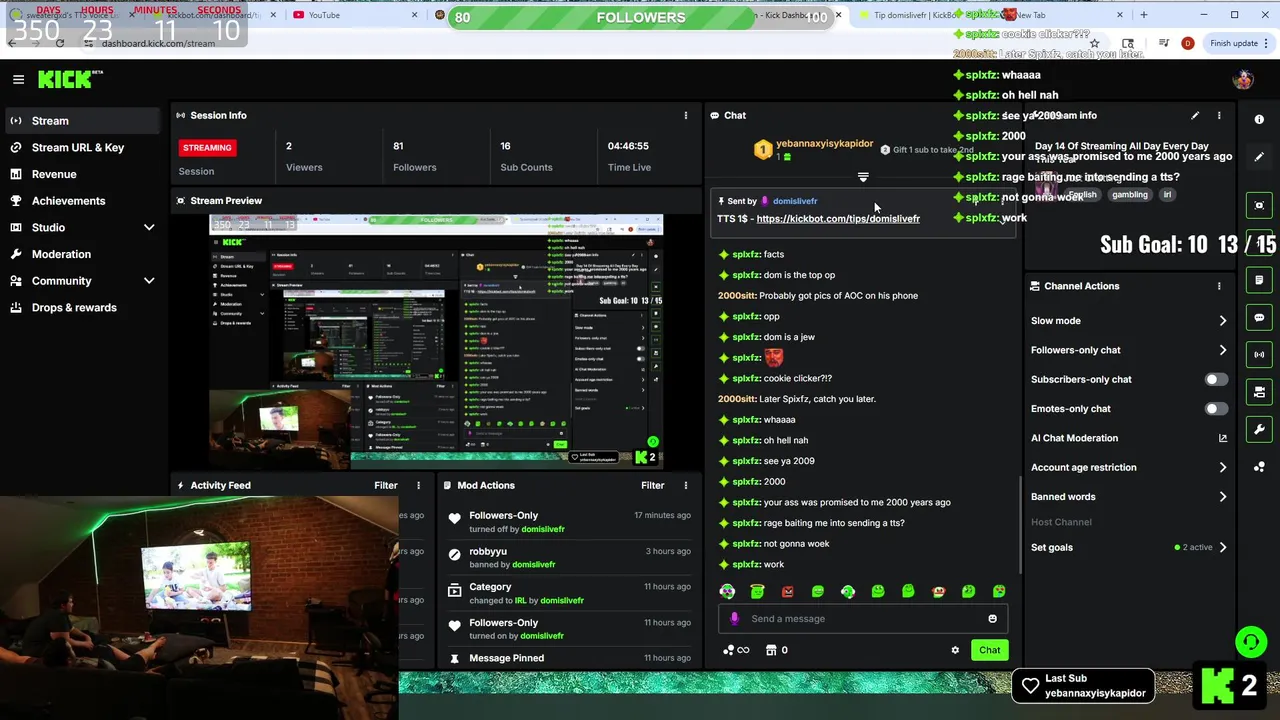Viewport: 1280px width, 720px height.
Task: Expand Slow mode options
Action: [x=1222, y=321]
